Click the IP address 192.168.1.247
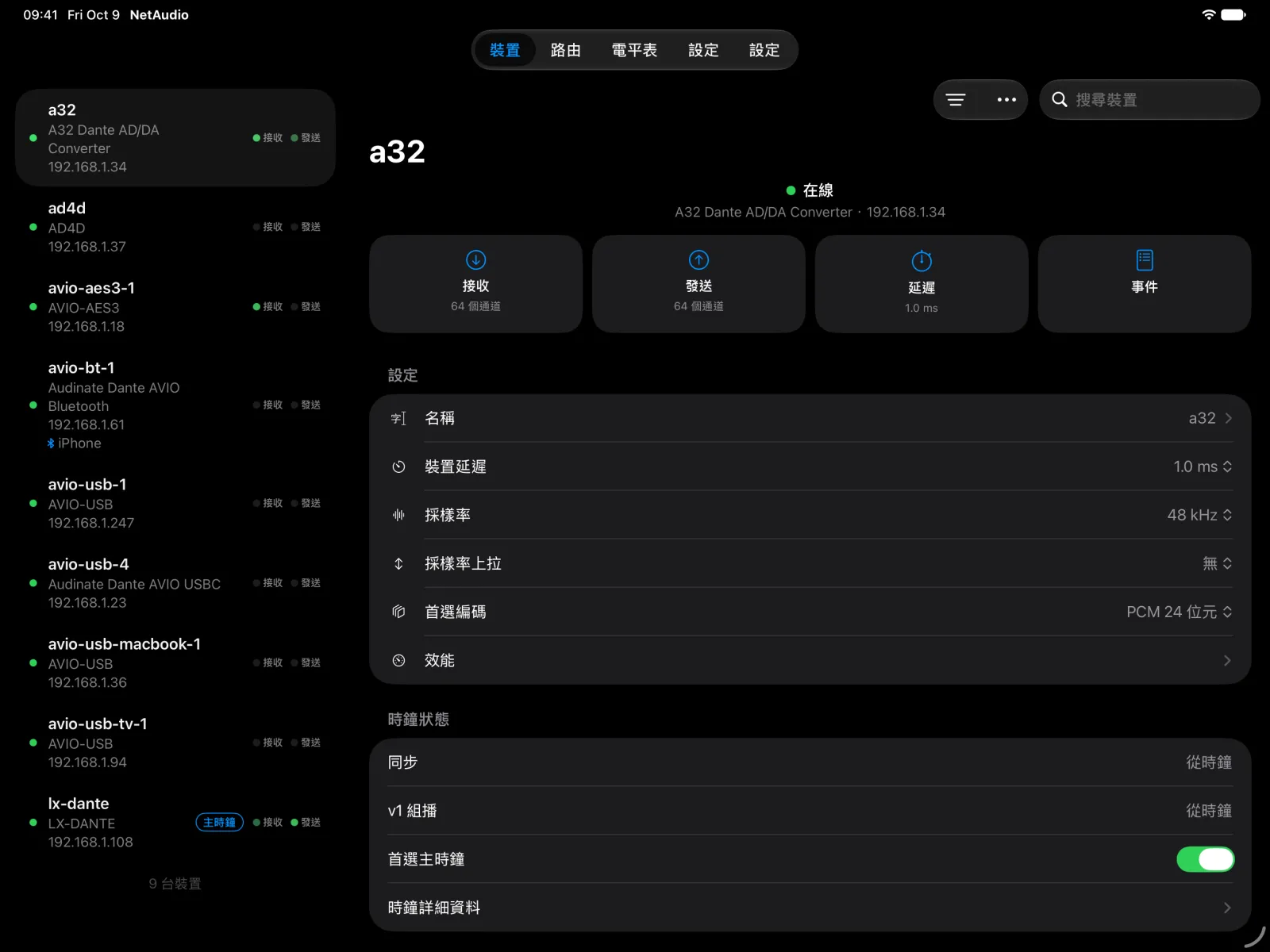1270x952 pixels. (91, 523)
